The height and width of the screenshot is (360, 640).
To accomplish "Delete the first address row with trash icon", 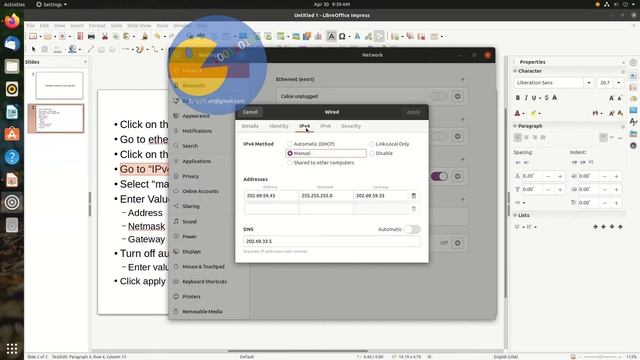I will (x=413, y=196).
